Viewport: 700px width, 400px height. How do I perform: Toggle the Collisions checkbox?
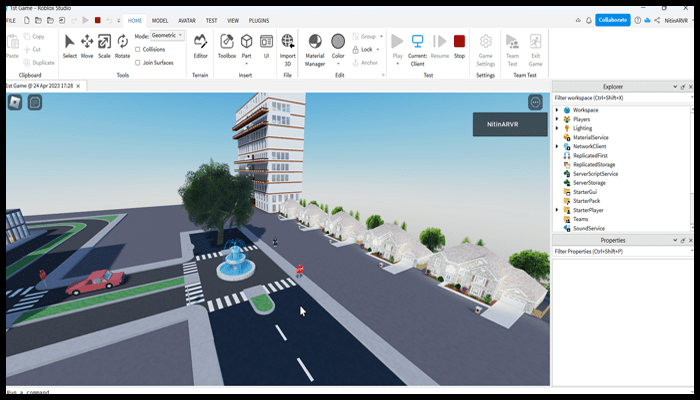(x=138, y=49)
